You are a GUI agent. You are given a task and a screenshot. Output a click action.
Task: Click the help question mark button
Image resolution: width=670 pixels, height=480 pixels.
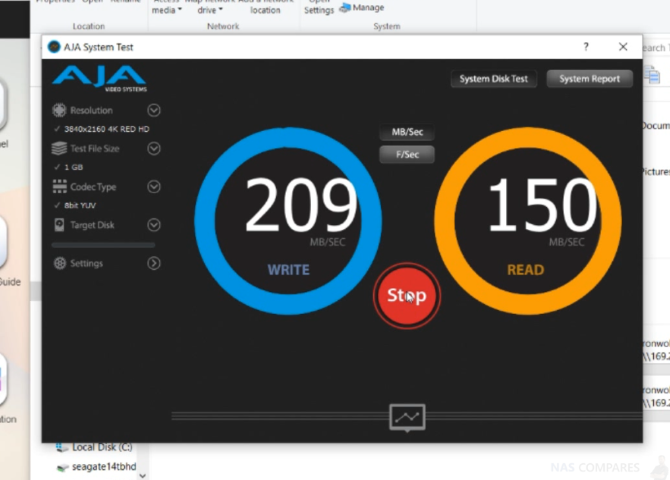pos(586,47)
